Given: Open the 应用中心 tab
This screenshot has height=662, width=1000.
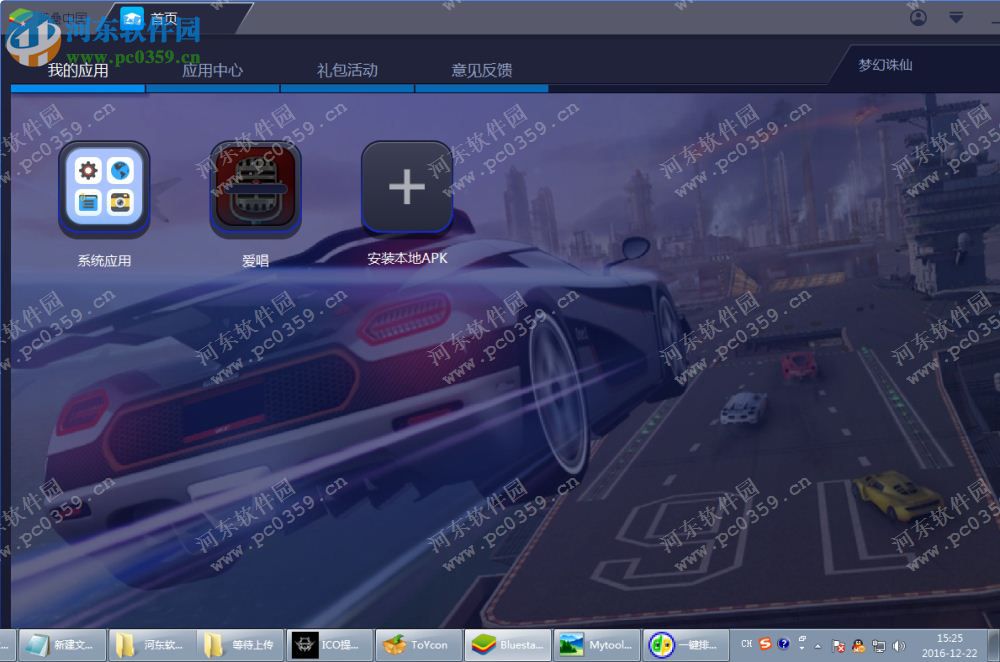Looking at the screenshot, I should tap(212, 70).
